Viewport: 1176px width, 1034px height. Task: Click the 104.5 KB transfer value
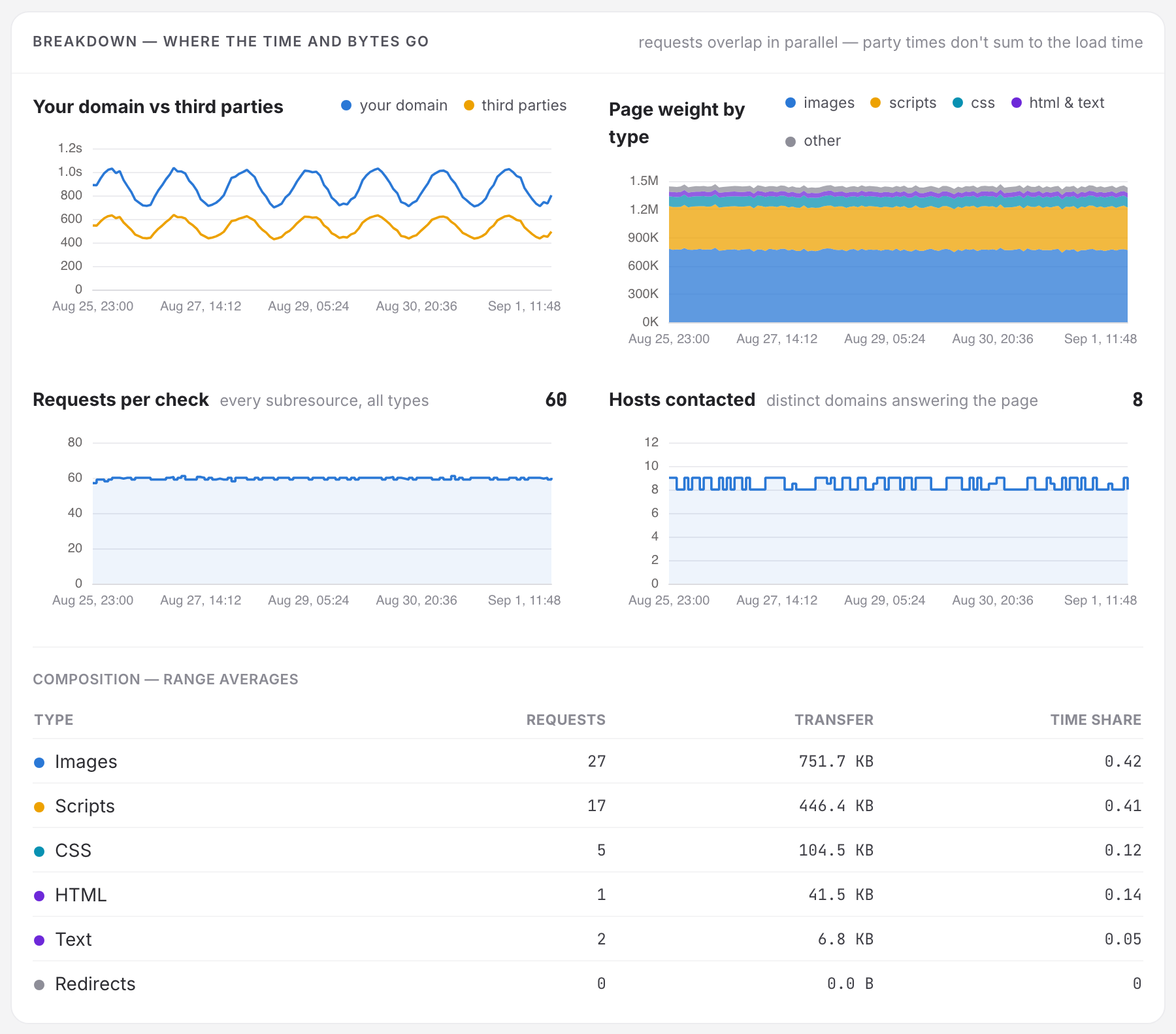pos(836,850)
